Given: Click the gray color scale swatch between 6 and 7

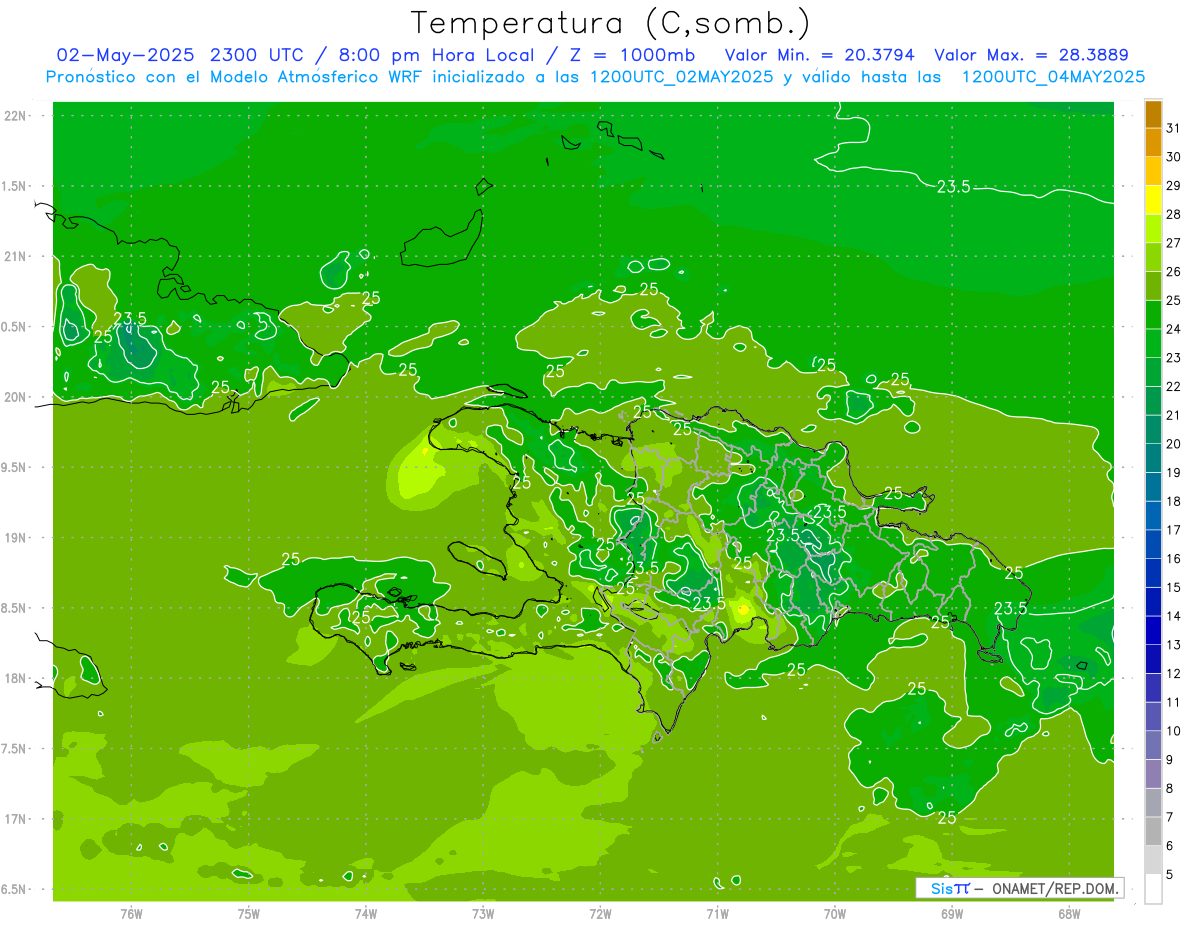Looking at the screenshot, I should tap(1153, 831).
